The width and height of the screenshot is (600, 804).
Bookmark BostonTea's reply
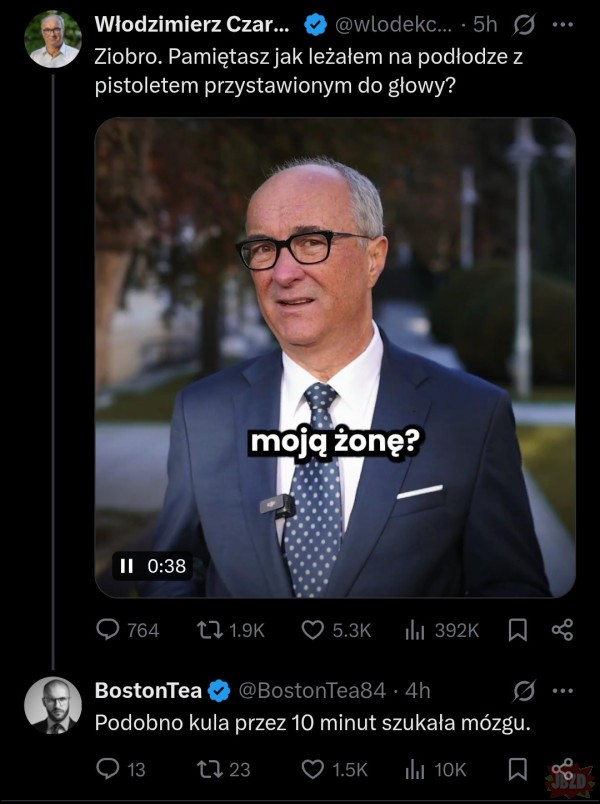[x=518, y=769]
